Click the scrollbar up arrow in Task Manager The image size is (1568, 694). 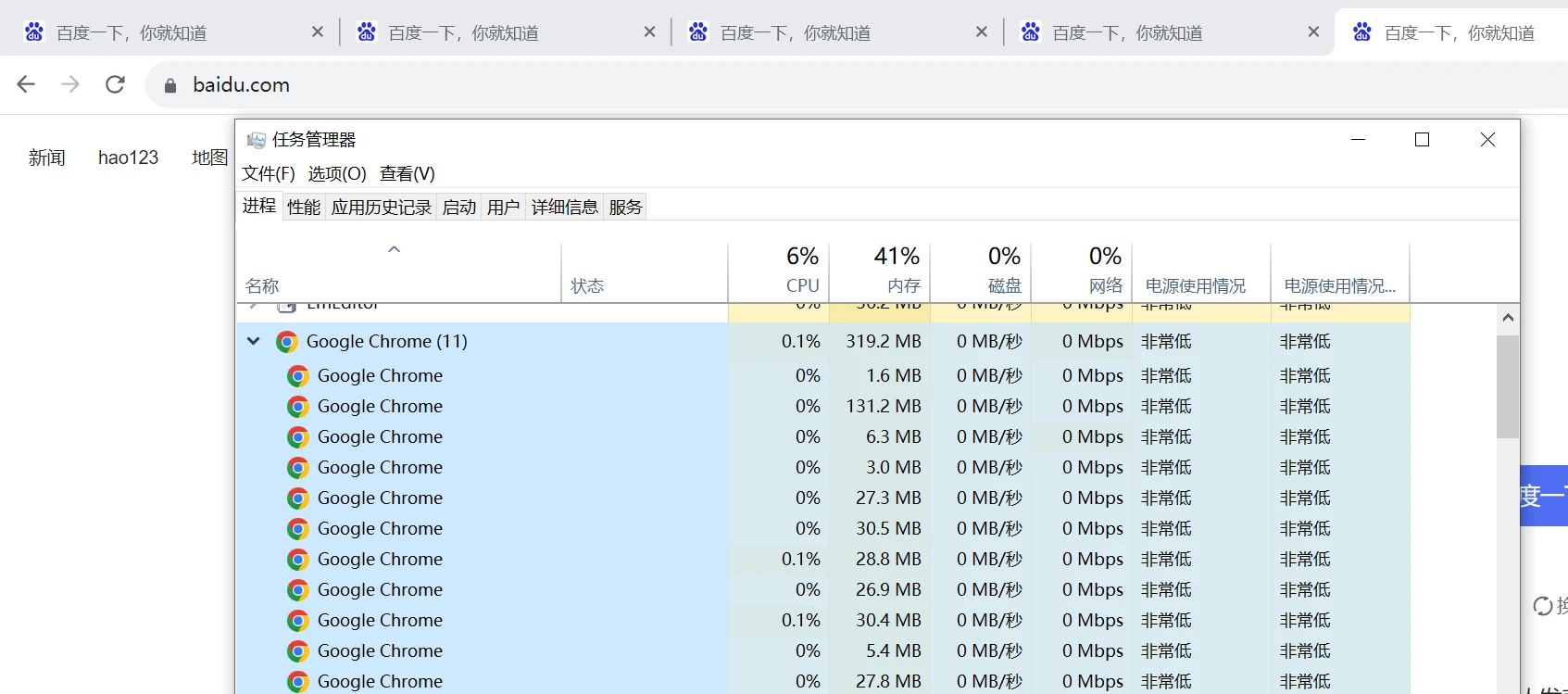pyautogui.click(x=1508, y=318)
